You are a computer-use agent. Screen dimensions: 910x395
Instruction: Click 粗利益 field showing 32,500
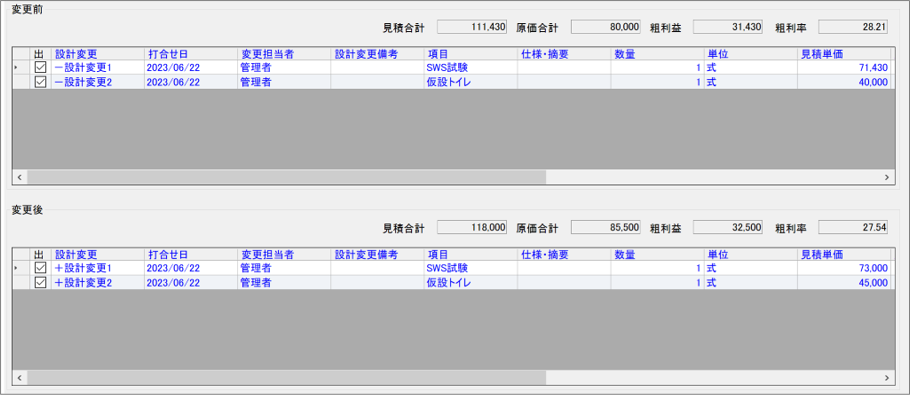728,227
